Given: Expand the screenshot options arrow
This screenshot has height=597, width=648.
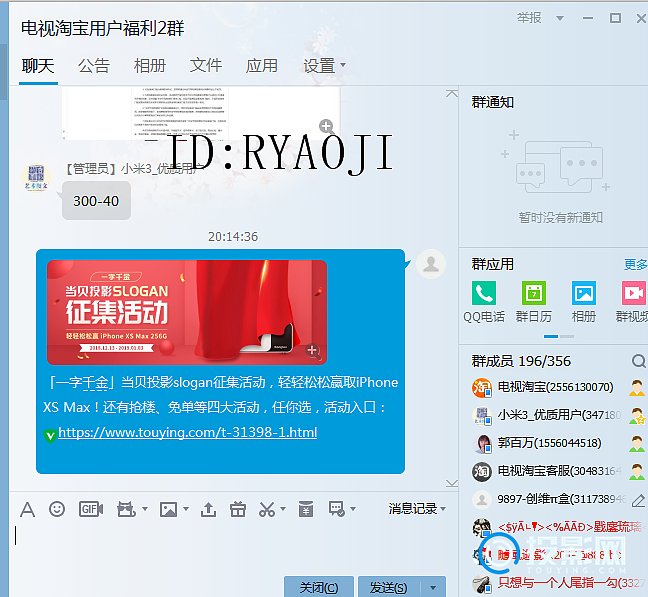Looking at the screenshot, I should click(283, 509).
